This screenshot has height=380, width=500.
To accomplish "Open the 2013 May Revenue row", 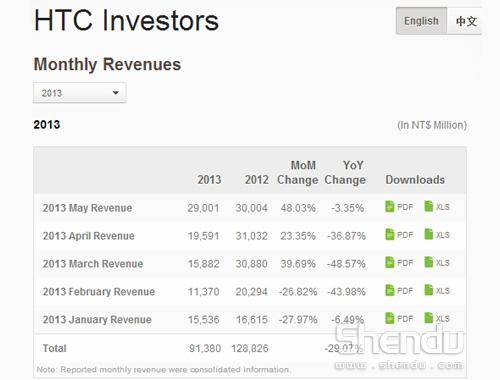I will (x=252, y=208).
